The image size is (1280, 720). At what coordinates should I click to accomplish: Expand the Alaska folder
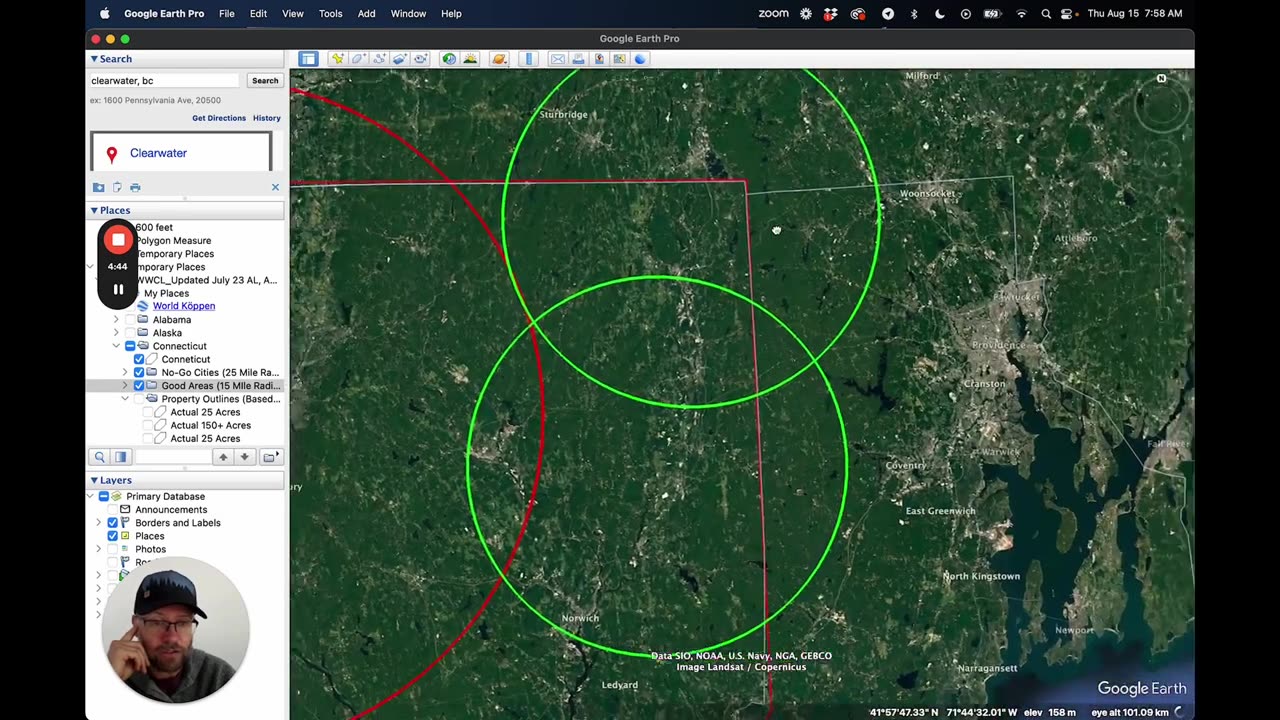[x=116, y=333]
